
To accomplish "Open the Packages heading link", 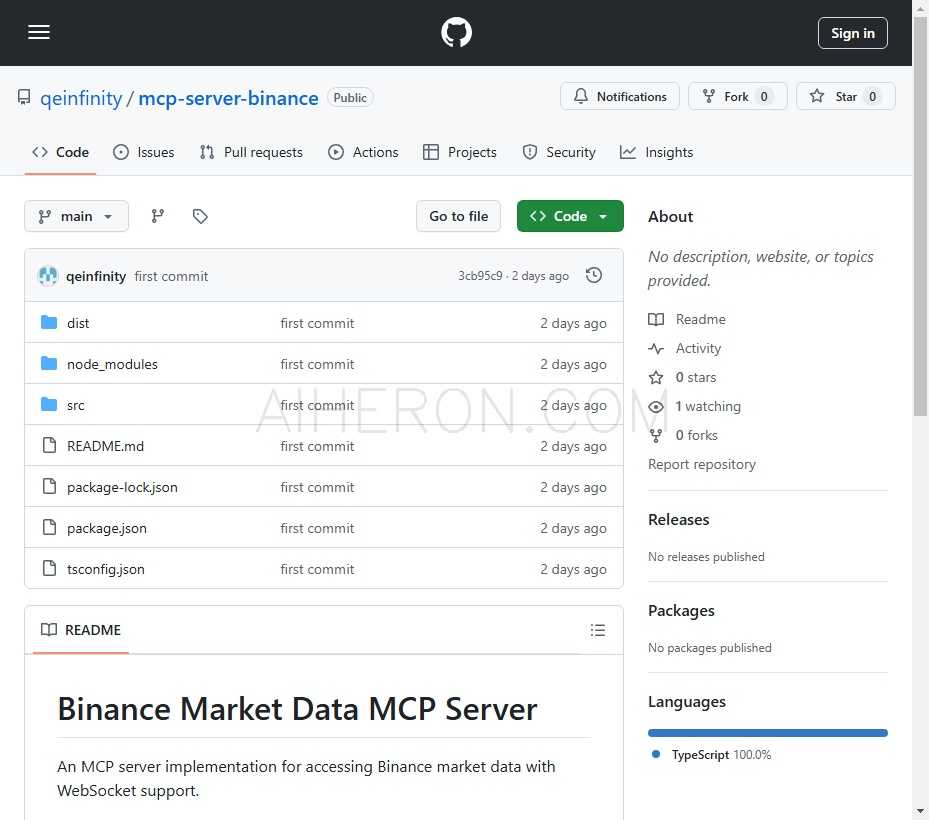I will (681, 611).
